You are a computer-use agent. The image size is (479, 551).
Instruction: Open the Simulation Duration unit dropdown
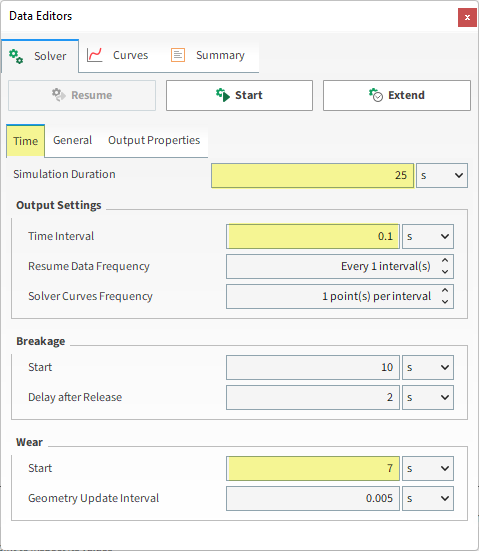point(442,175)
